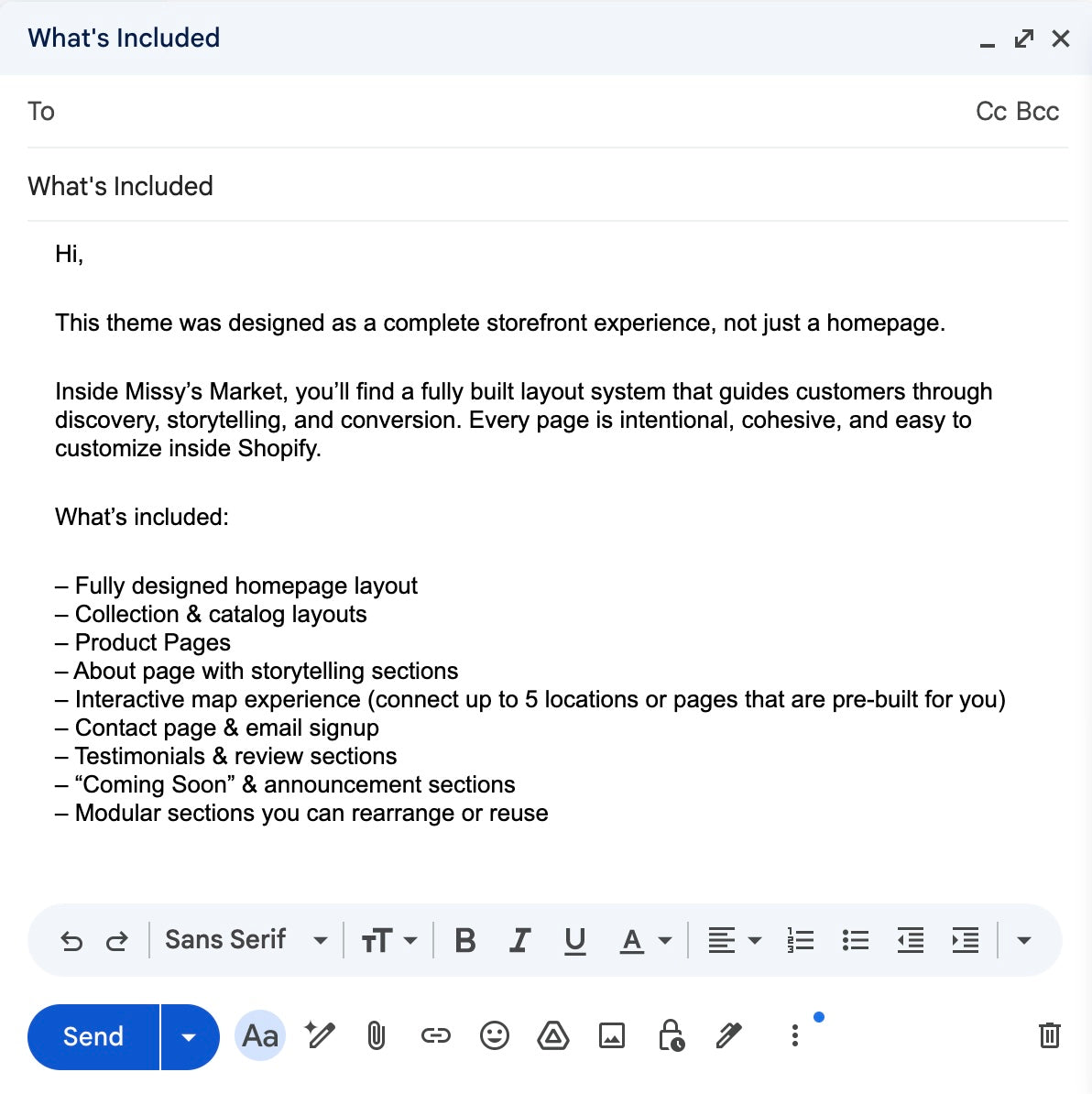
Task: Open more options three-dot menu
Action: (795, 1036)
